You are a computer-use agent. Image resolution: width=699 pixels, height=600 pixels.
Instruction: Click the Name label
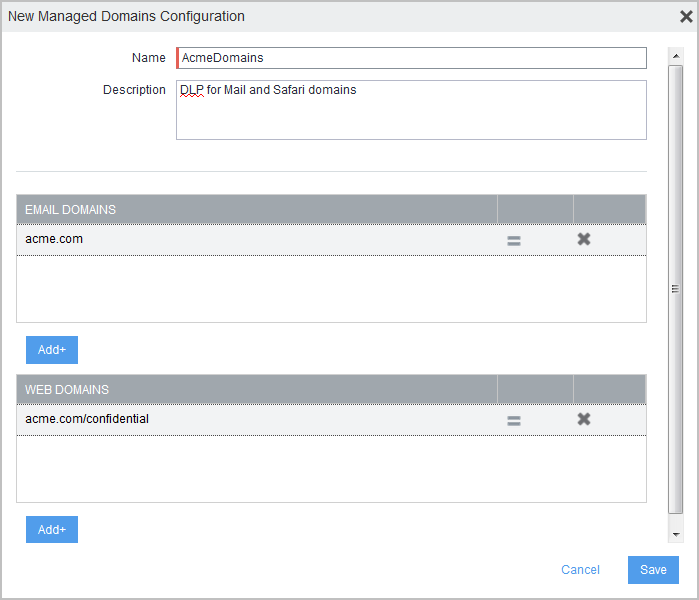(x=148, y=58)
